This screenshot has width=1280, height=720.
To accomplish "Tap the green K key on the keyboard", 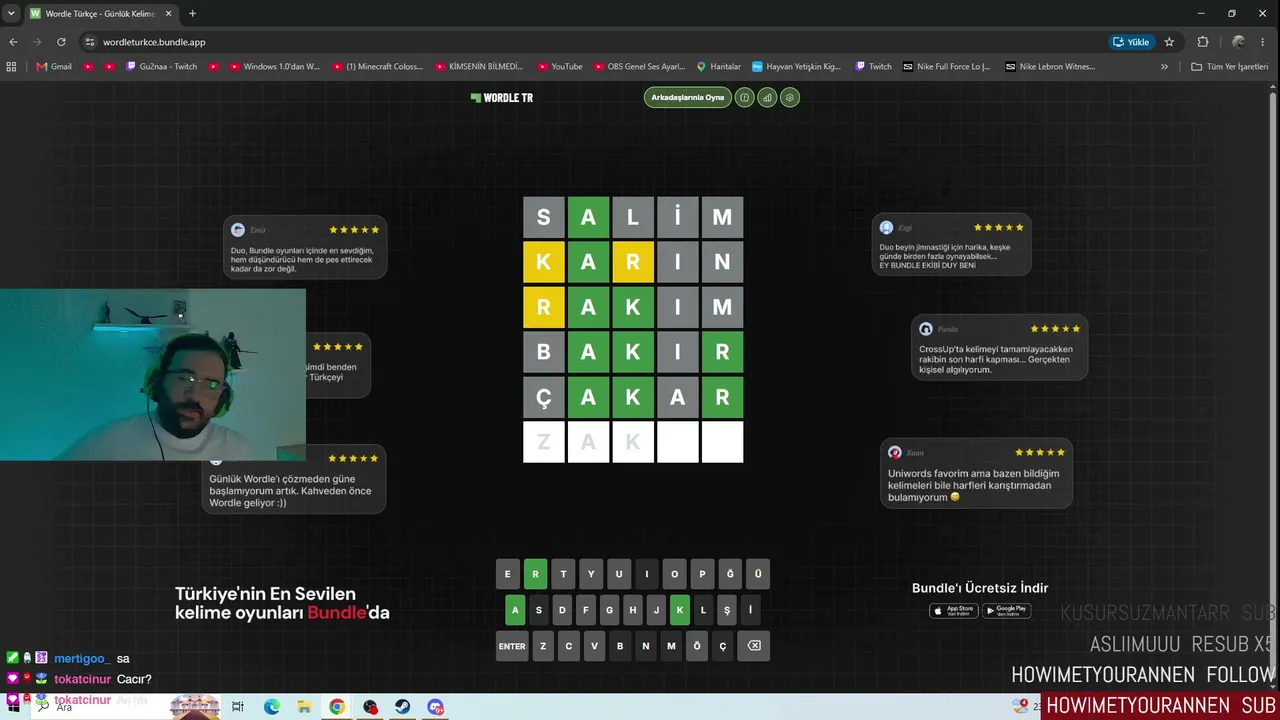I will pos(680,610).
